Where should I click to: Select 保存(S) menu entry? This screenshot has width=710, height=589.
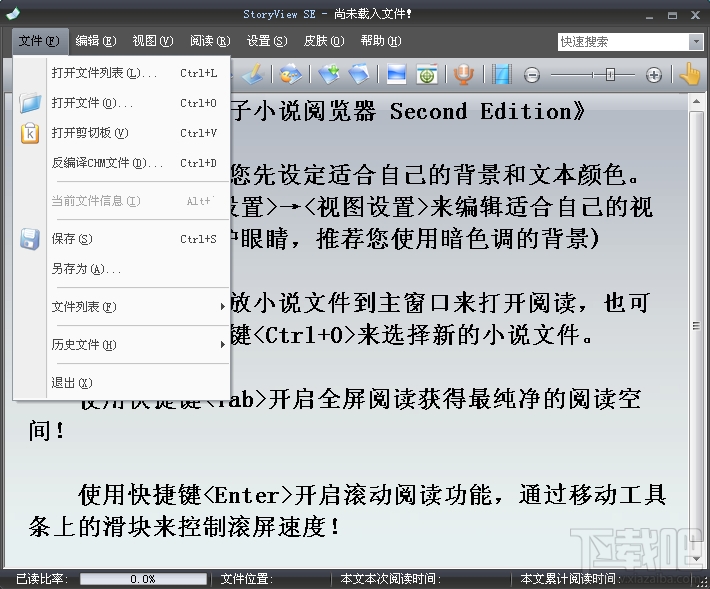(x=139, y=239)
